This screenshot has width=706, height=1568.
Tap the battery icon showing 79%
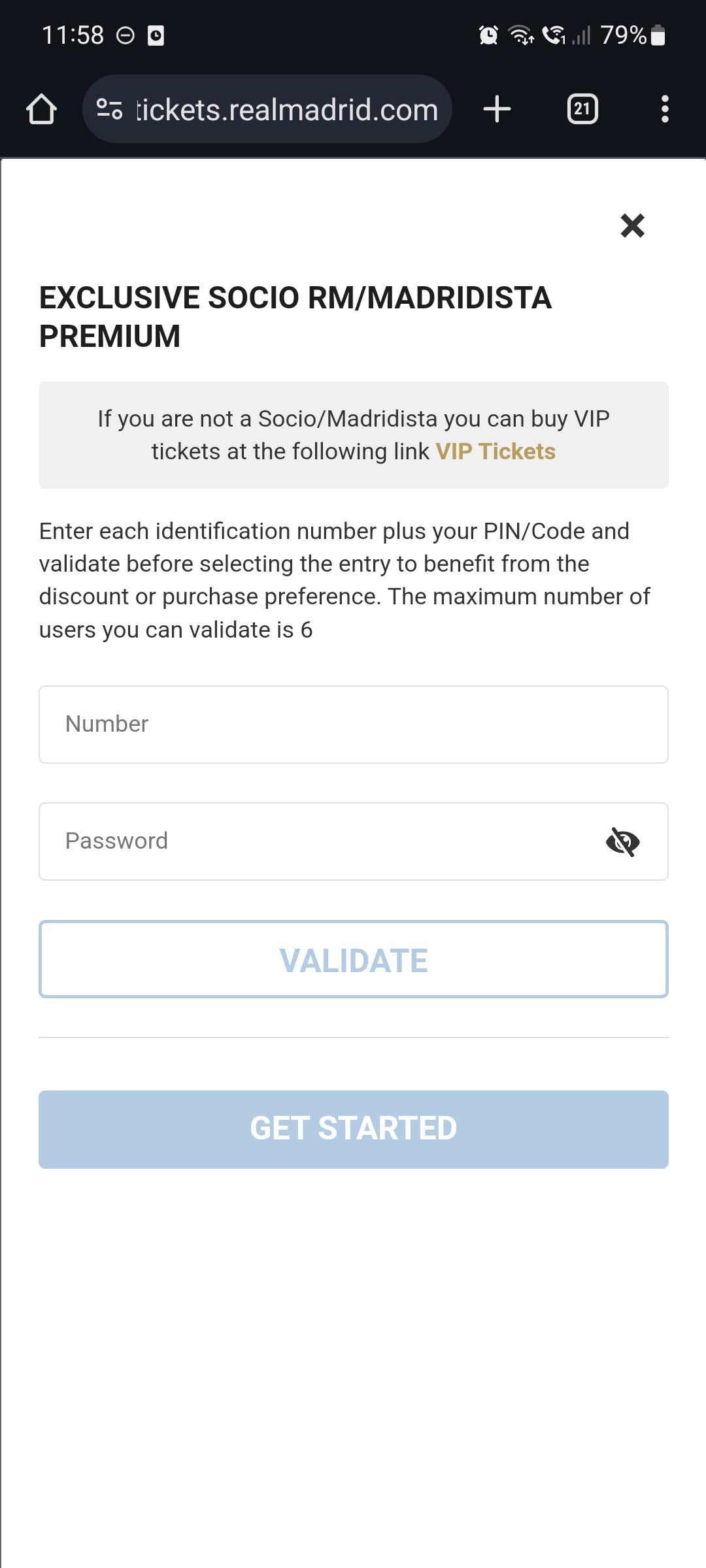(x=658, y=35)
